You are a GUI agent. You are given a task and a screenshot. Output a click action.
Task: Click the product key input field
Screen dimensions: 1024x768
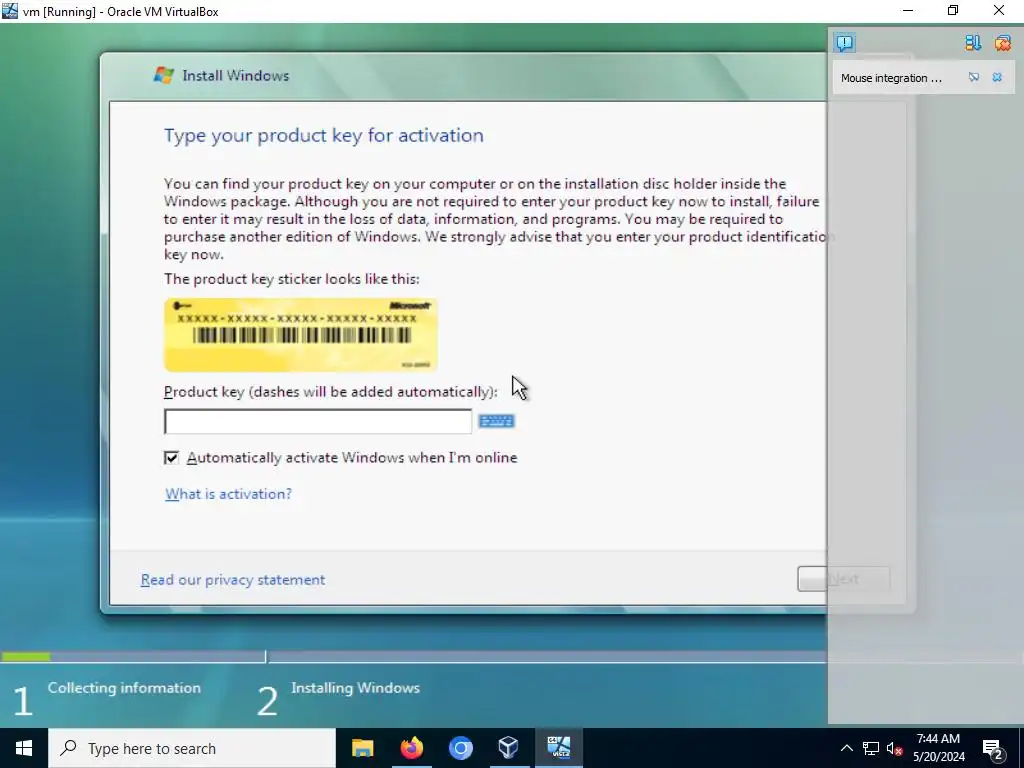tap(317, 421)
